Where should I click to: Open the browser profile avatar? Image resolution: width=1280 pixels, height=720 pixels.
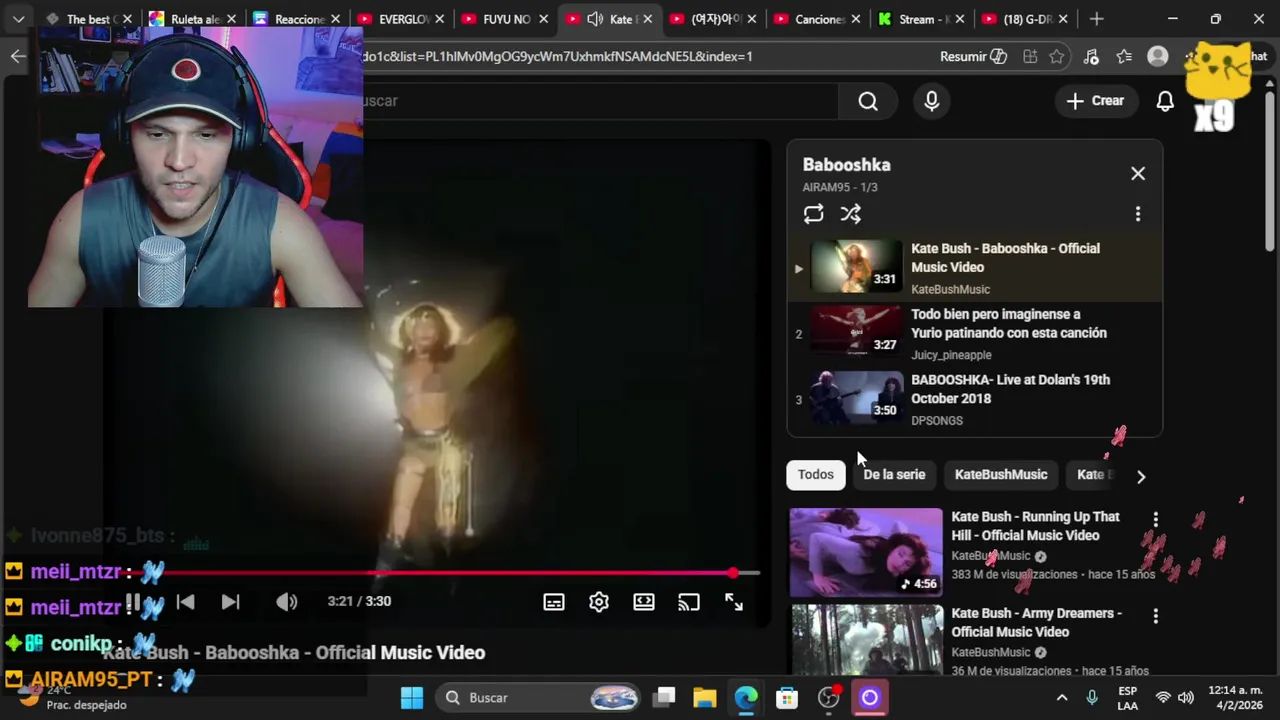[1158, 57]
